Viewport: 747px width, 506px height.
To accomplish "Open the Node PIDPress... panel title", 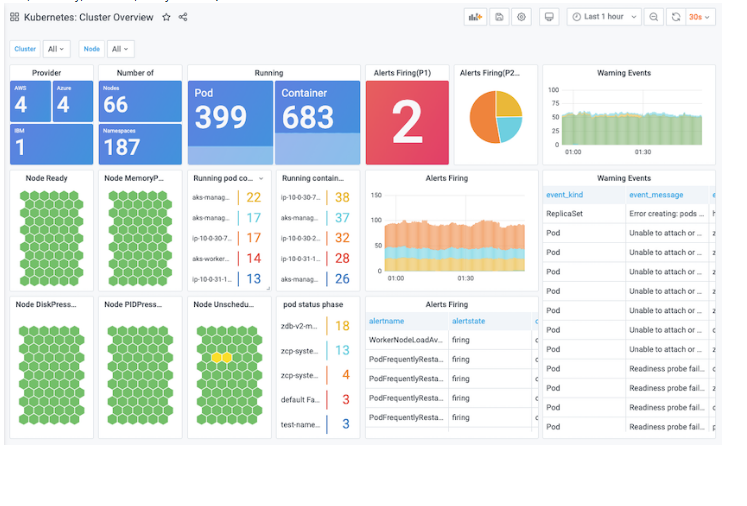I will point(133,304).
